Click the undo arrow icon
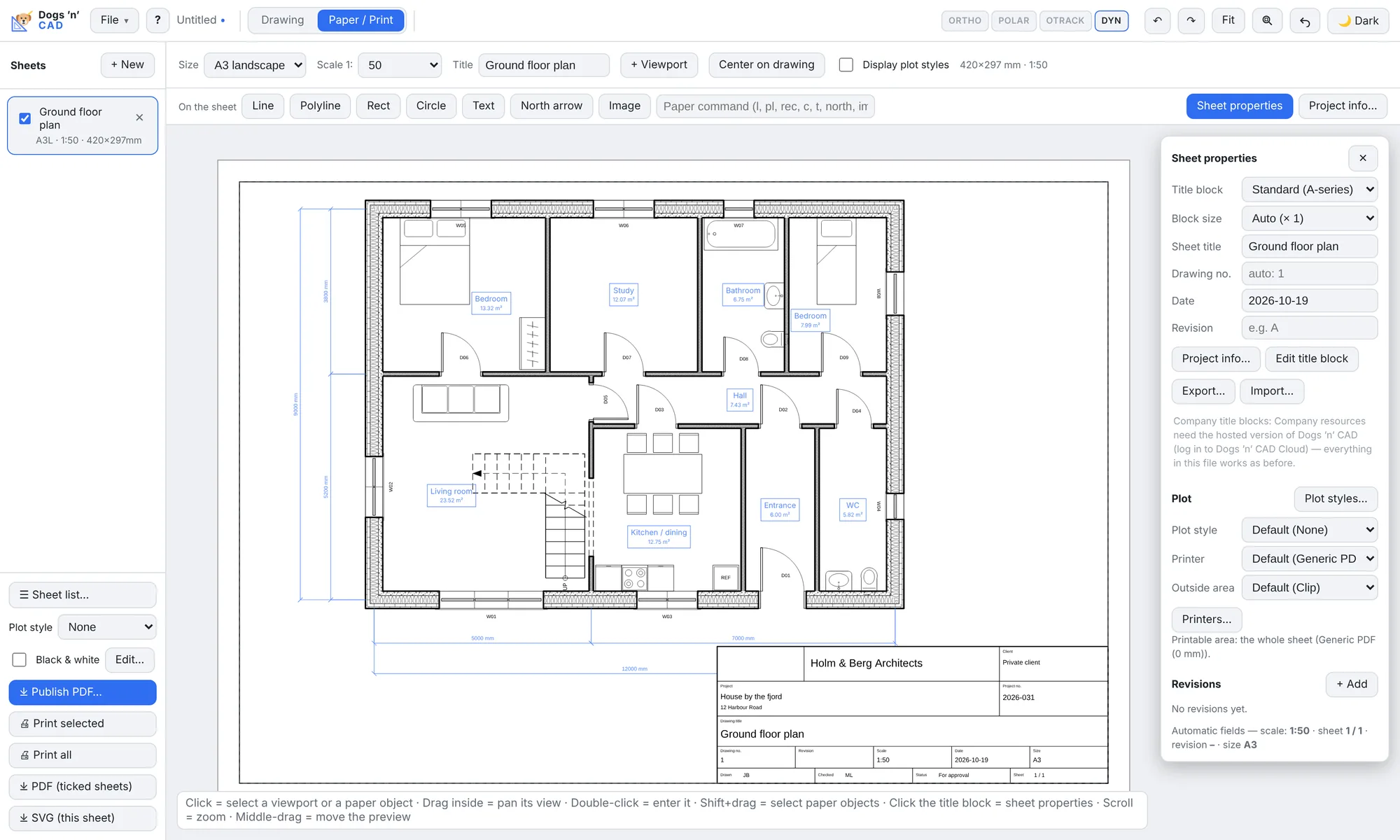The height and width of the screenshot is (840, 1400). [1157, 20]
